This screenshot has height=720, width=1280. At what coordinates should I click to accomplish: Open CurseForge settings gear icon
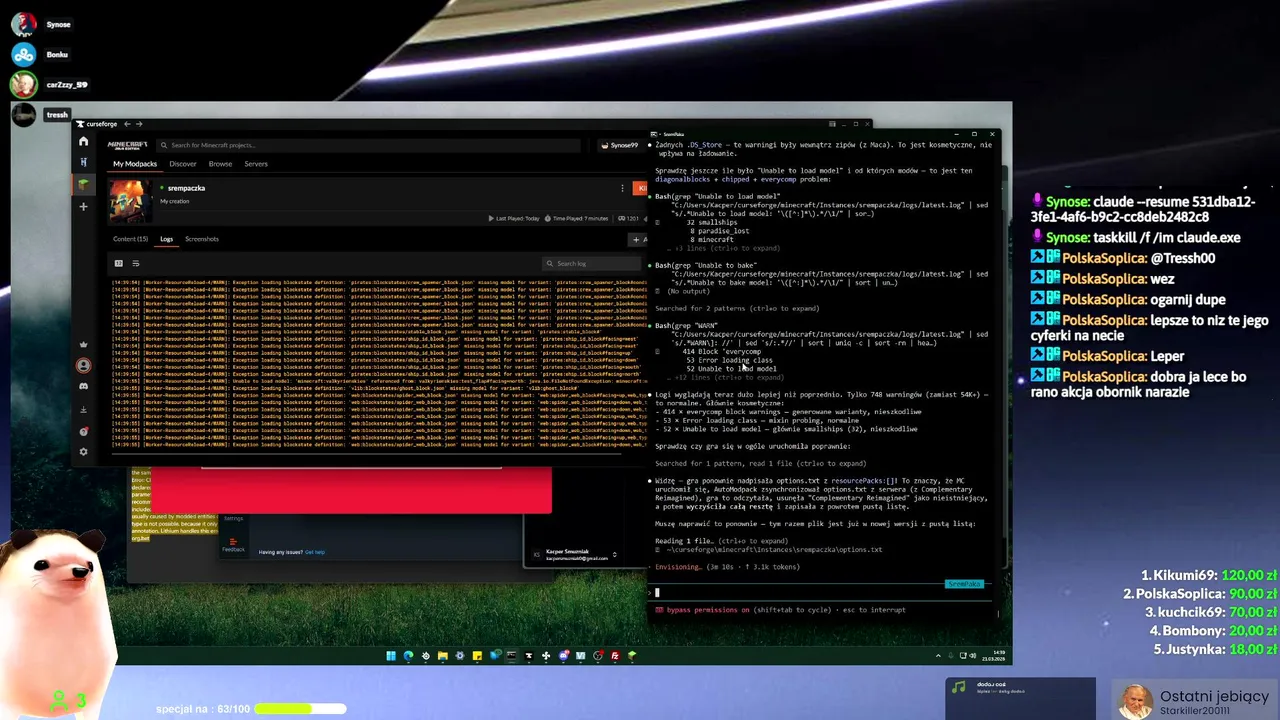pos(84,452)
